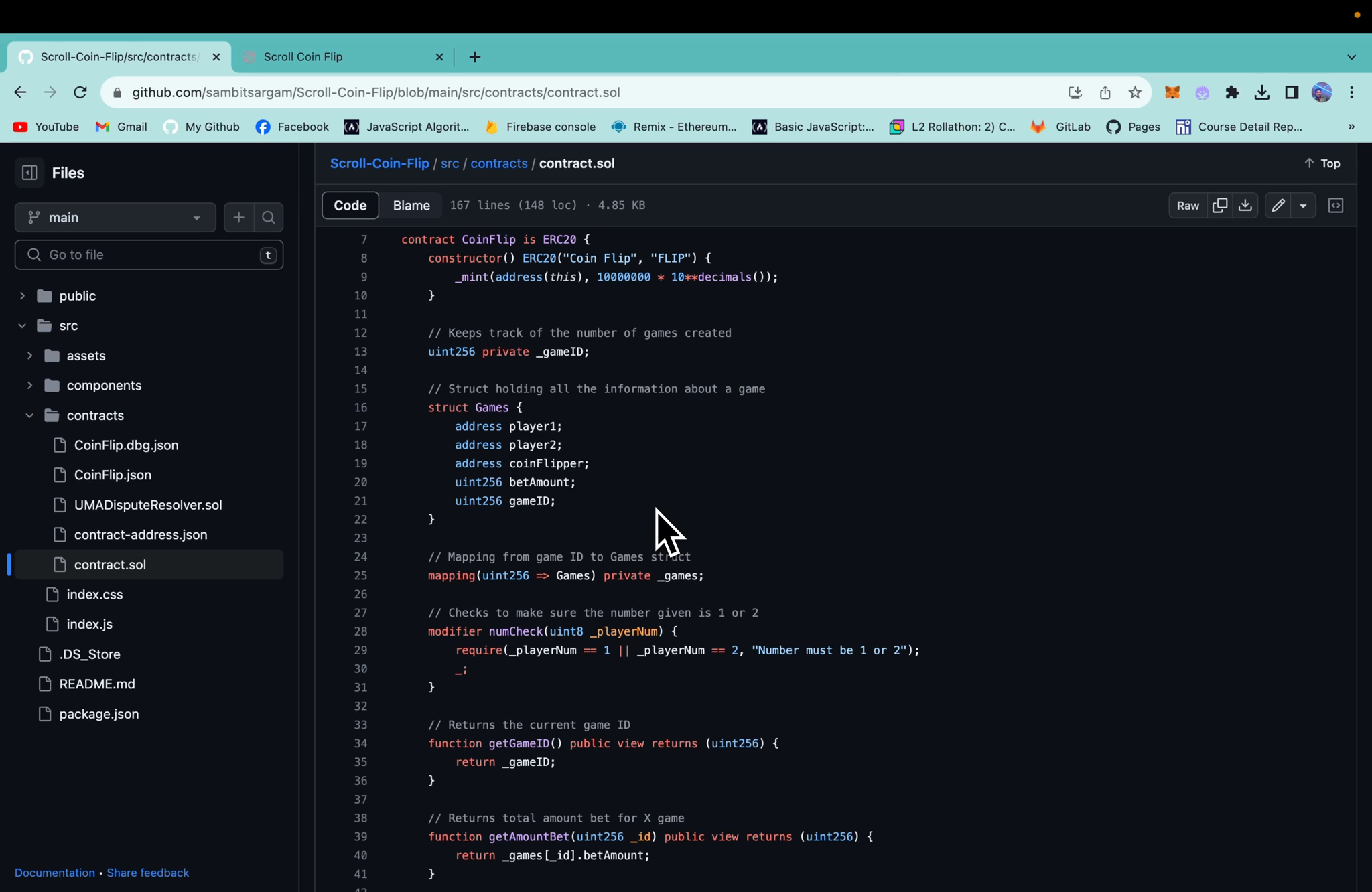Go back in browser history

tap(20, 92)
